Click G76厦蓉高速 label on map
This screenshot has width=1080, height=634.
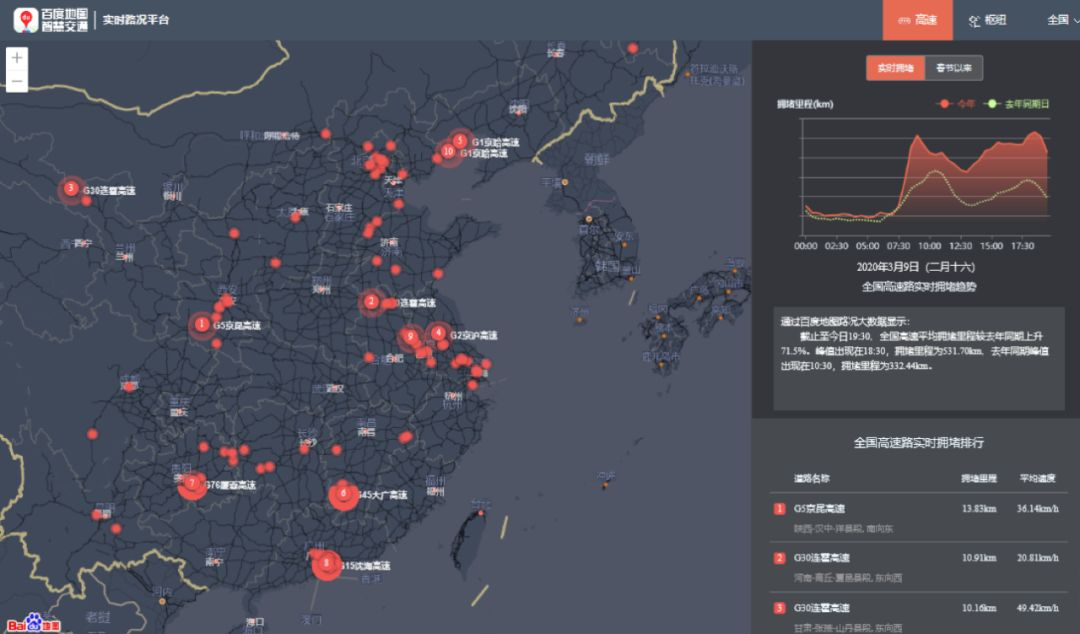pos(231,485)
